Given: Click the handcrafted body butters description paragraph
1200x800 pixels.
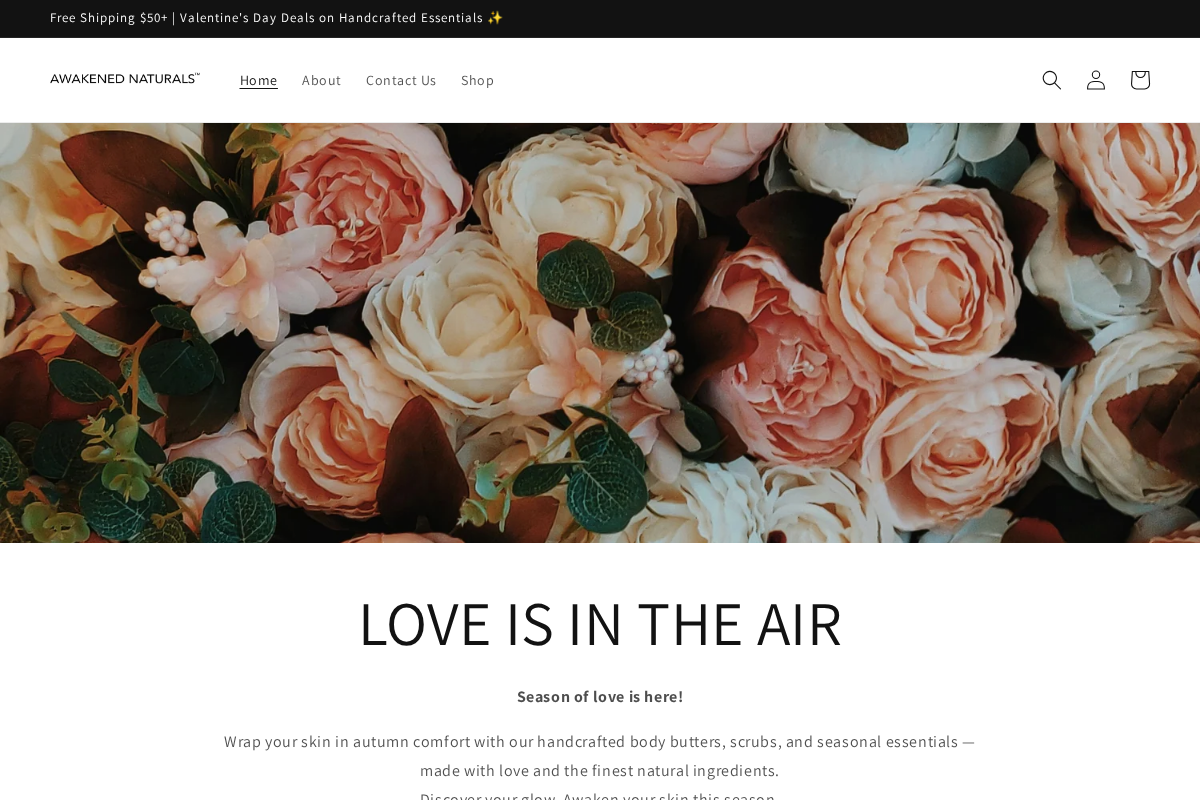Looking at the screenshot, I should coord(600,756).
